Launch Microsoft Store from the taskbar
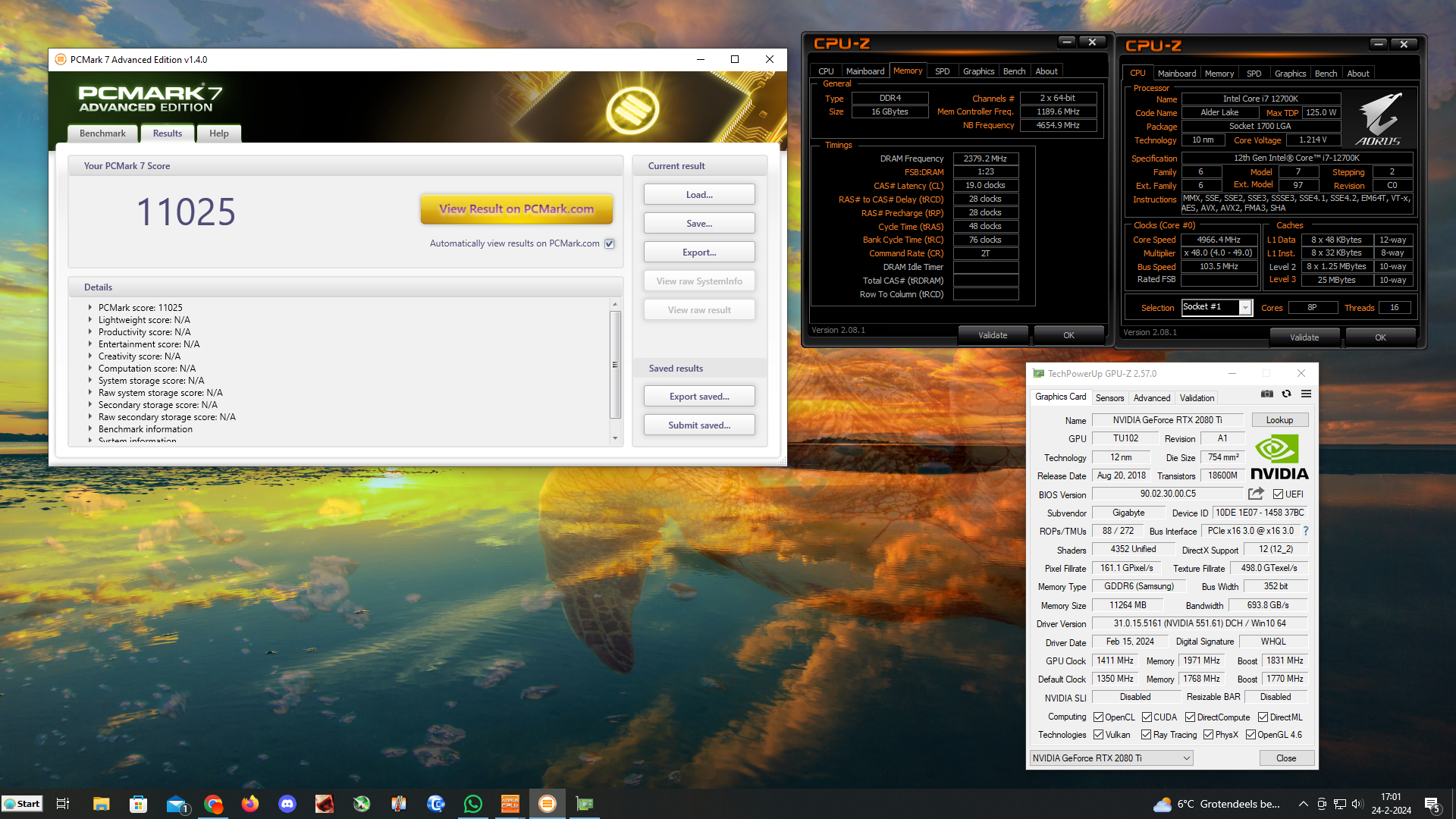 click(138, 804)
